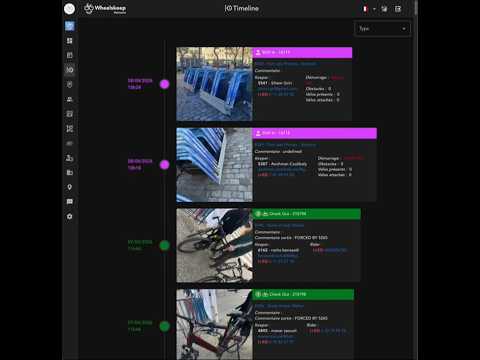Viewport: 480px width, 360px height.
Task: Open the Type filter dropdown
Action: pos(382,29)
